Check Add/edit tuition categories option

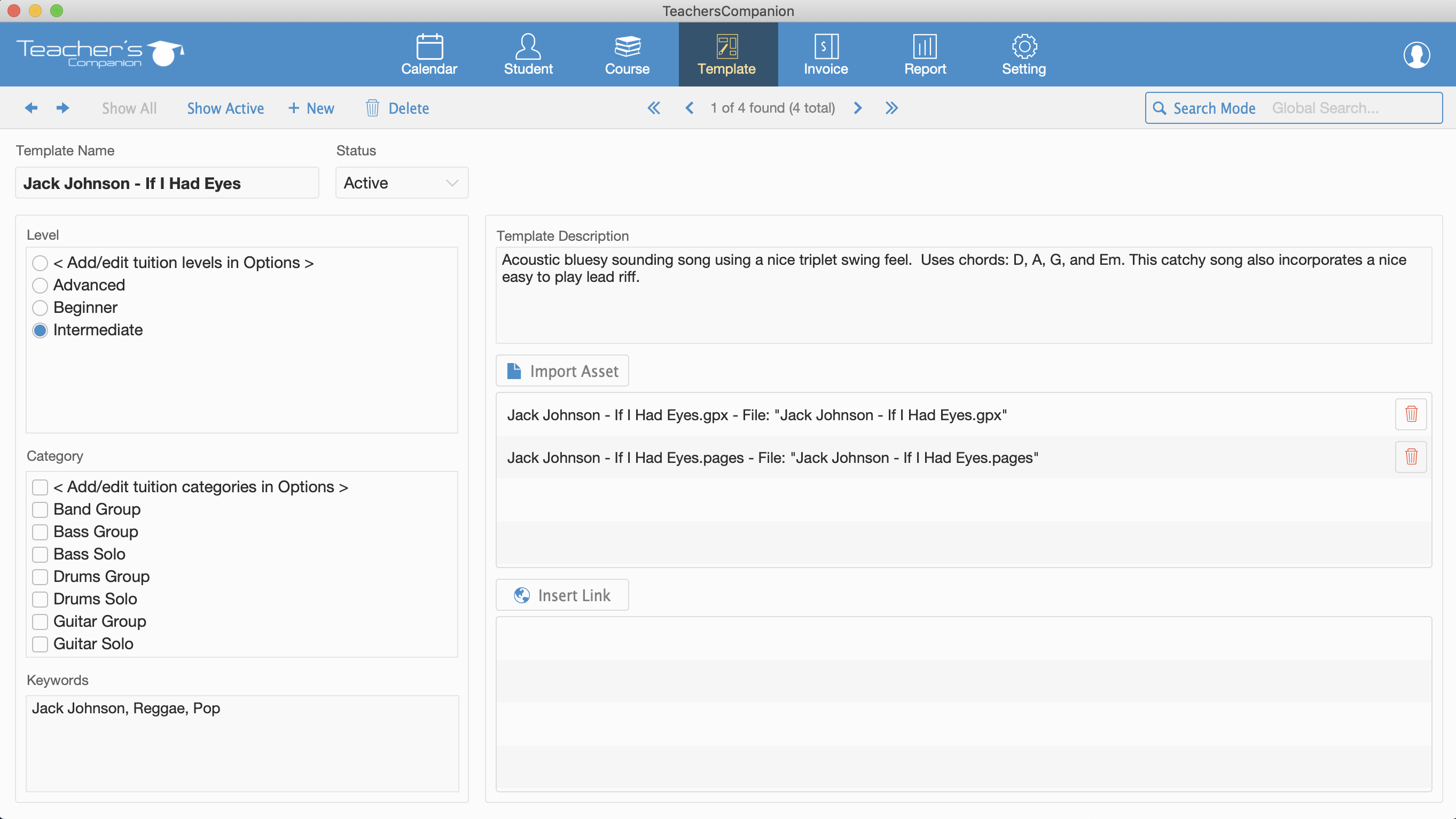coord(40,487)
